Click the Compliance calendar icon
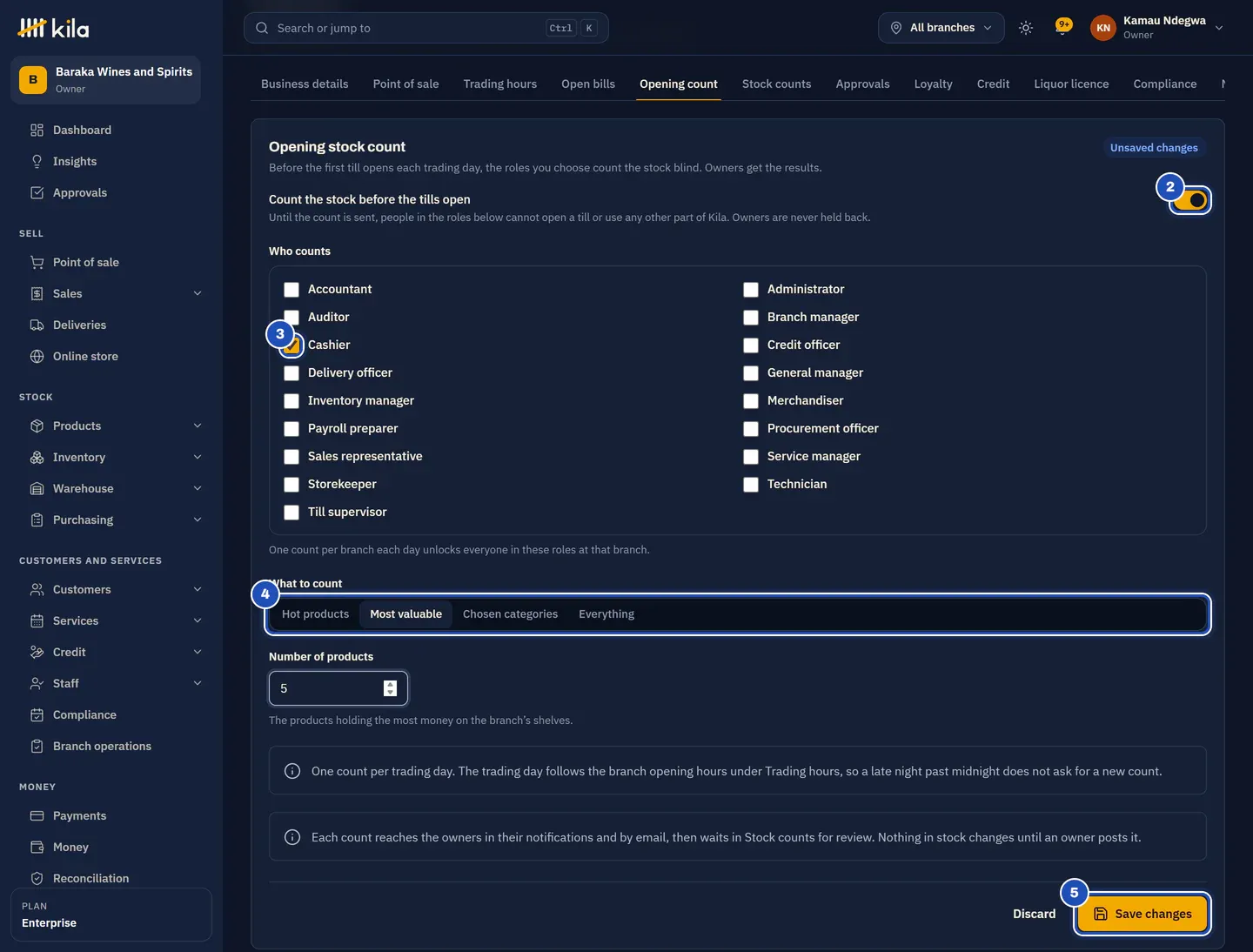The image size is (1253, 952). pyautogui.click(x=37, y=714)
